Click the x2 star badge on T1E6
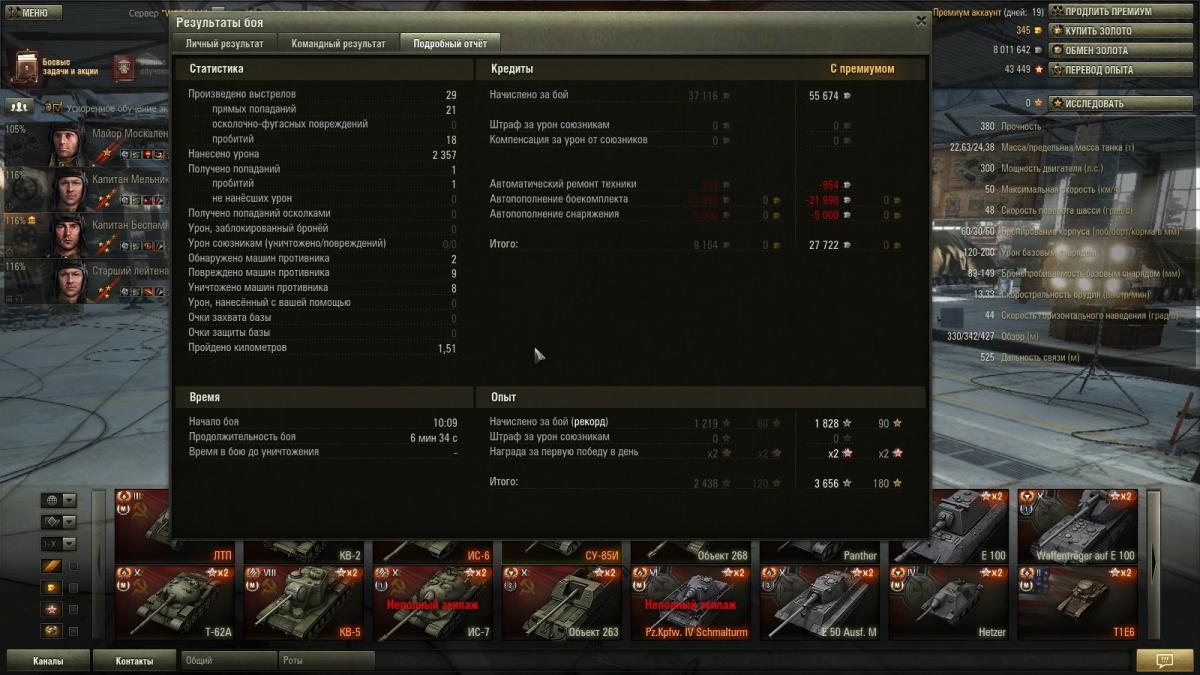Viewport: 1200px width, 675px height. click(1122, 573)
